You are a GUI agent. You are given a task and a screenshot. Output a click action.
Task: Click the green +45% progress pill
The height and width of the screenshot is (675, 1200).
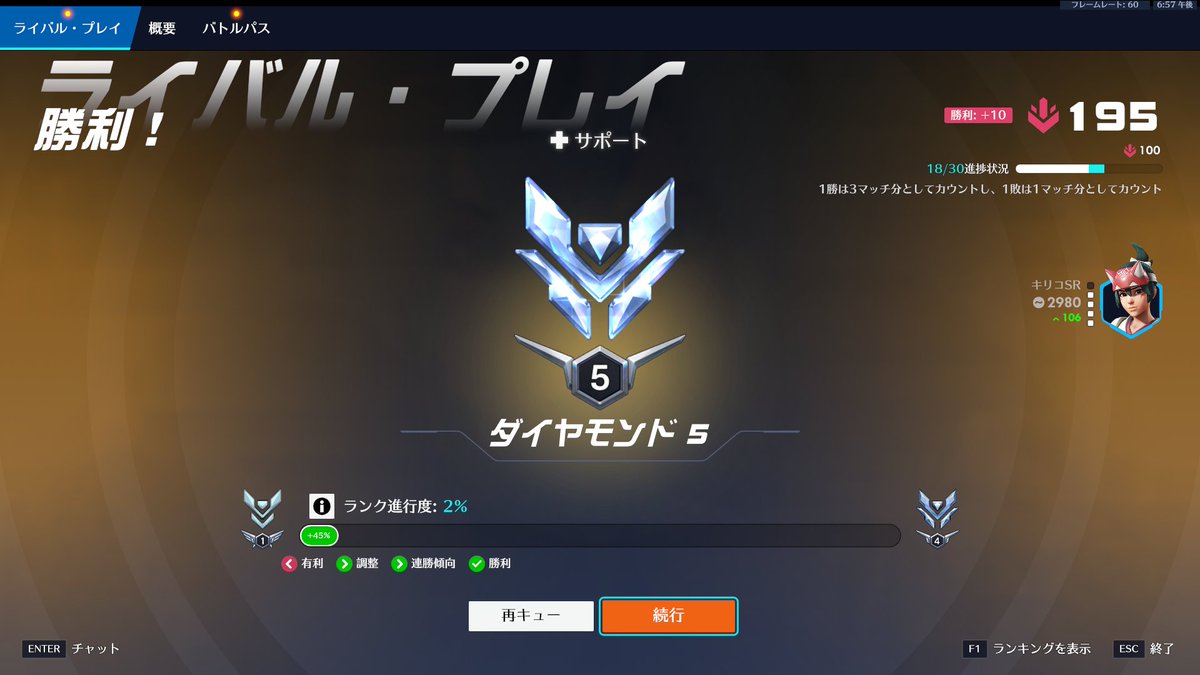coord(319,536)
